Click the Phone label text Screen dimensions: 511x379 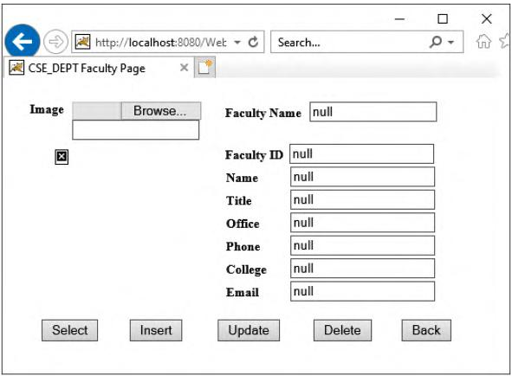243,247
